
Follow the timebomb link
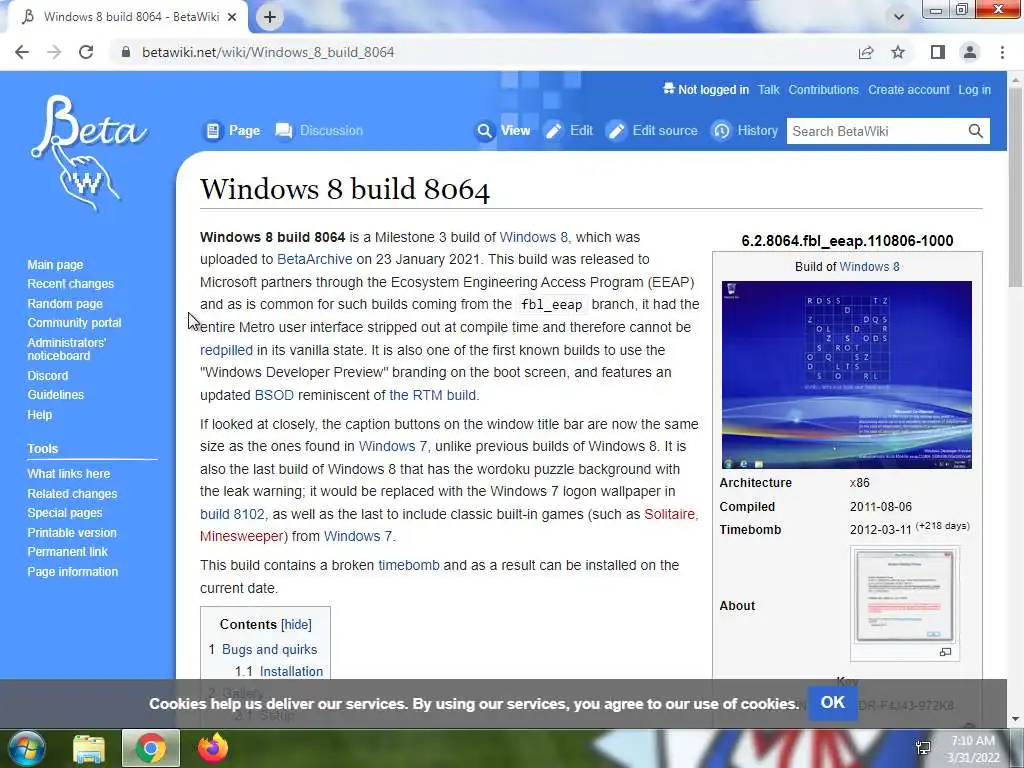[409, 565]
